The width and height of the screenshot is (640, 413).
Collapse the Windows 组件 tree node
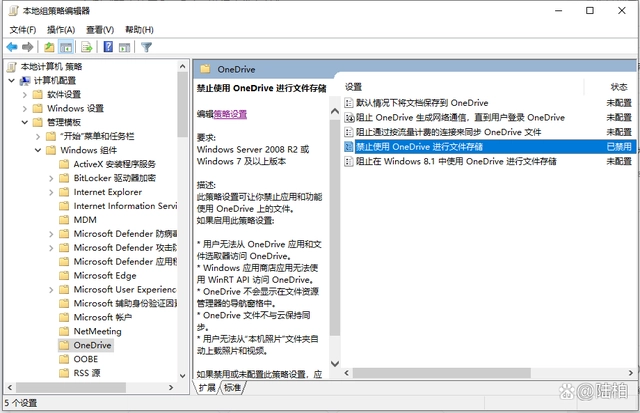(x=38, y=150)
